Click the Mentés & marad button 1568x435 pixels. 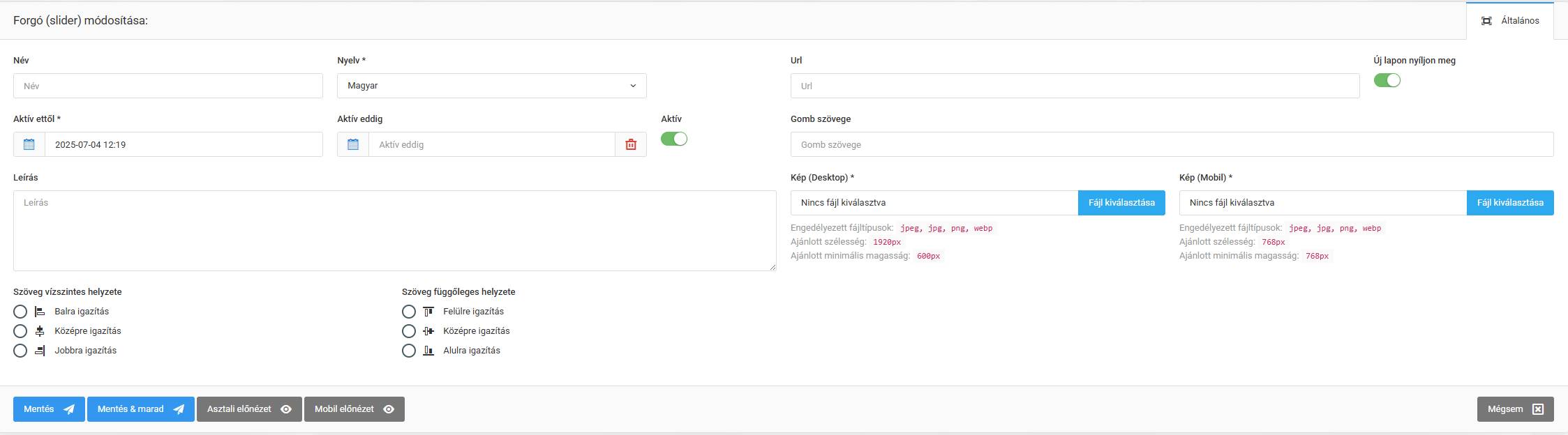140,409
